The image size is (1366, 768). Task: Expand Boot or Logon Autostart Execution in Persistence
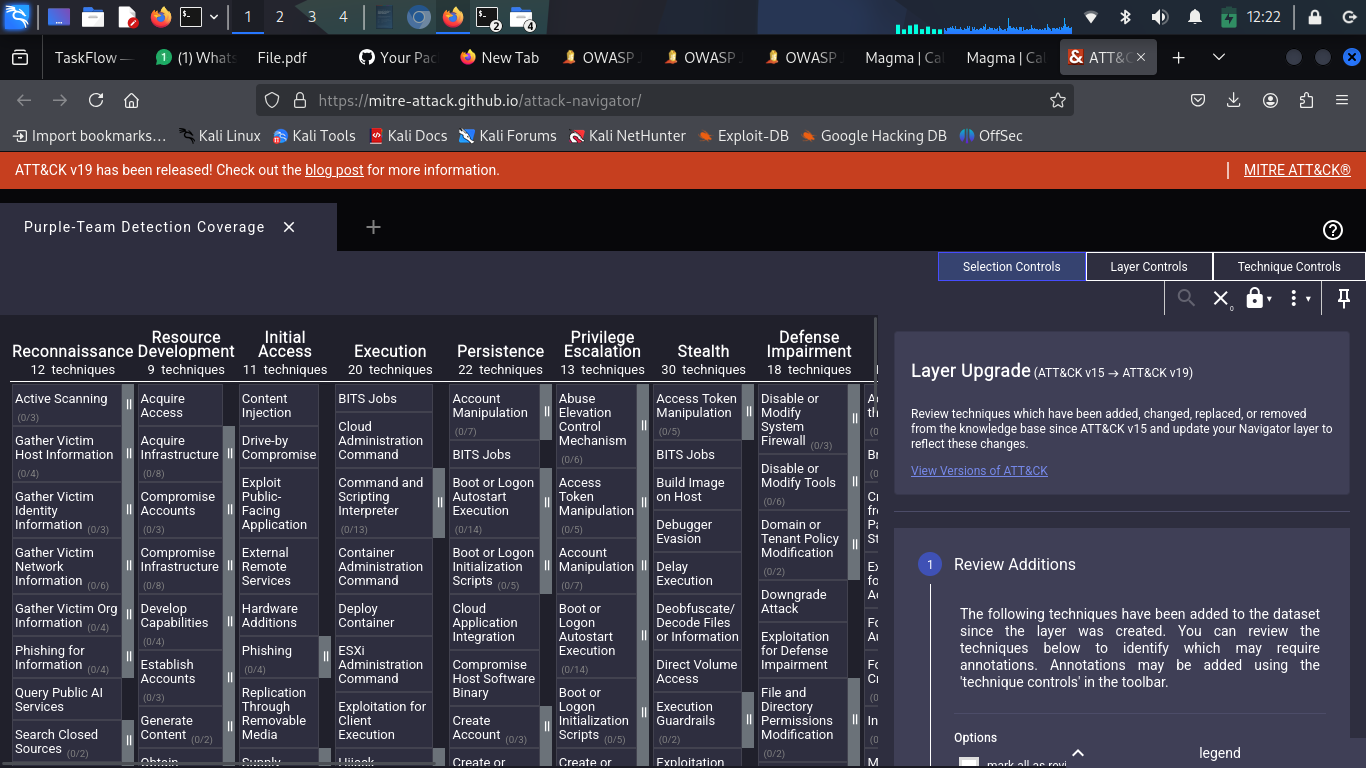(x=546, y=503)
